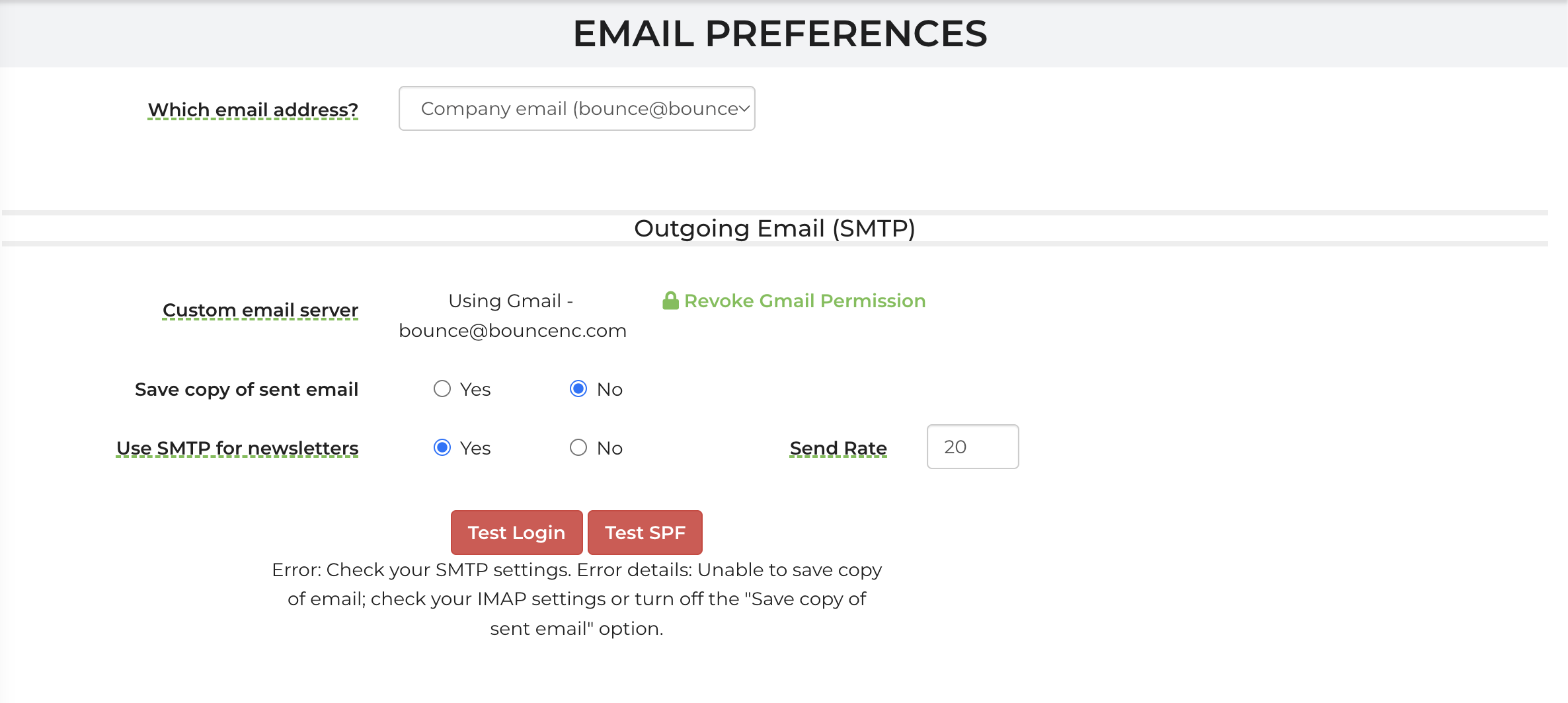Viewport: 1568px width, 703px height.
Task: Click the Outgoing Email (SMTP) section heading
Action: [x=774, y=229]
